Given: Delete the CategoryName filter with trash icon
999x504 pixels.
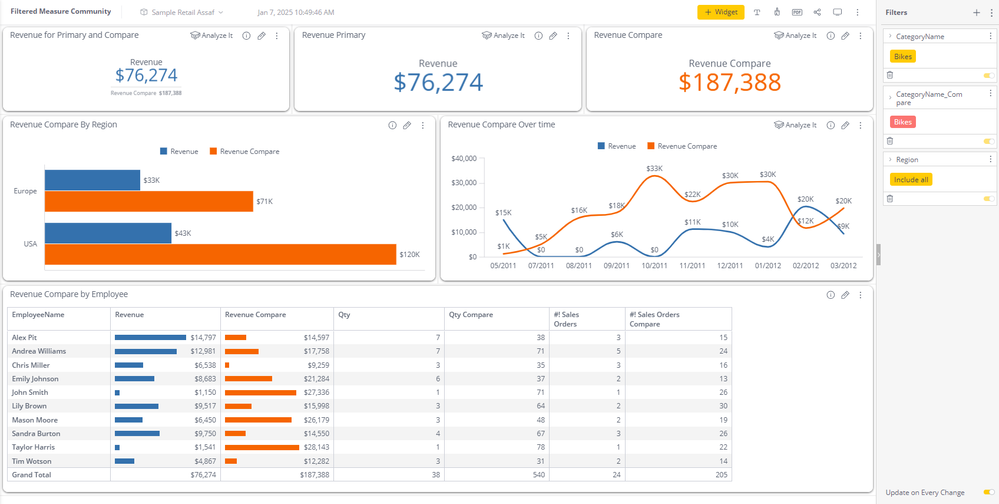Looking at the screenshot, I should (890, 75).
